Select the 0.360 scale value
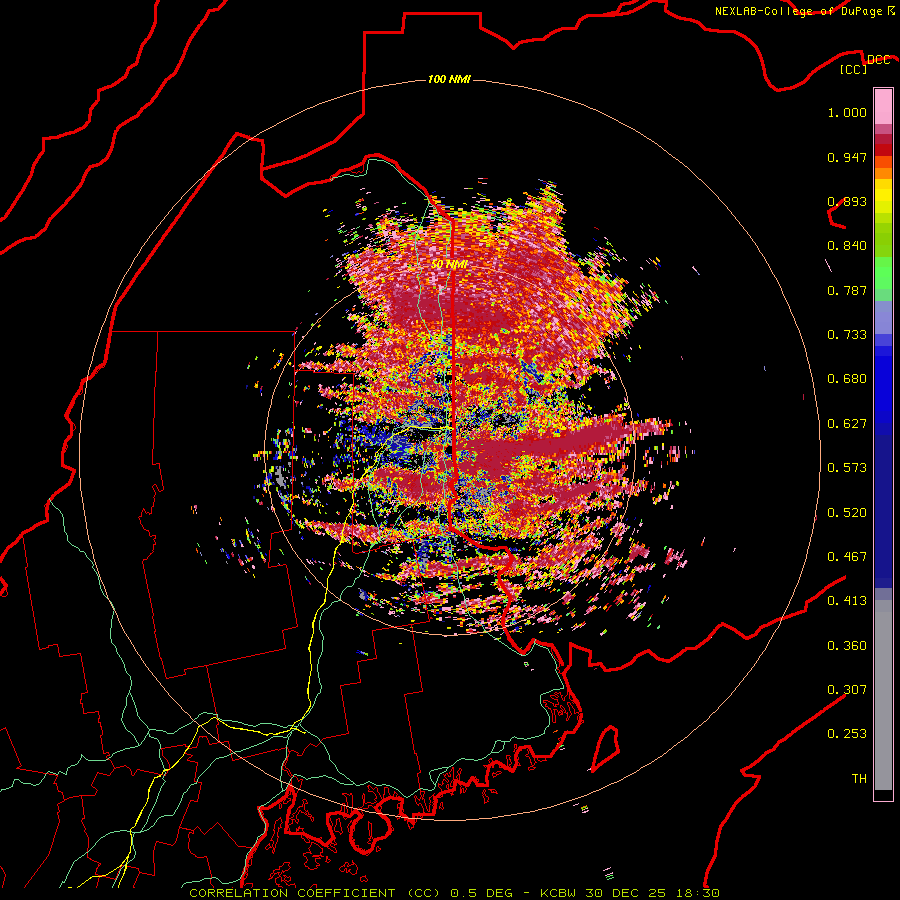This screenshot has width=900, height=900. click(847, 646)
